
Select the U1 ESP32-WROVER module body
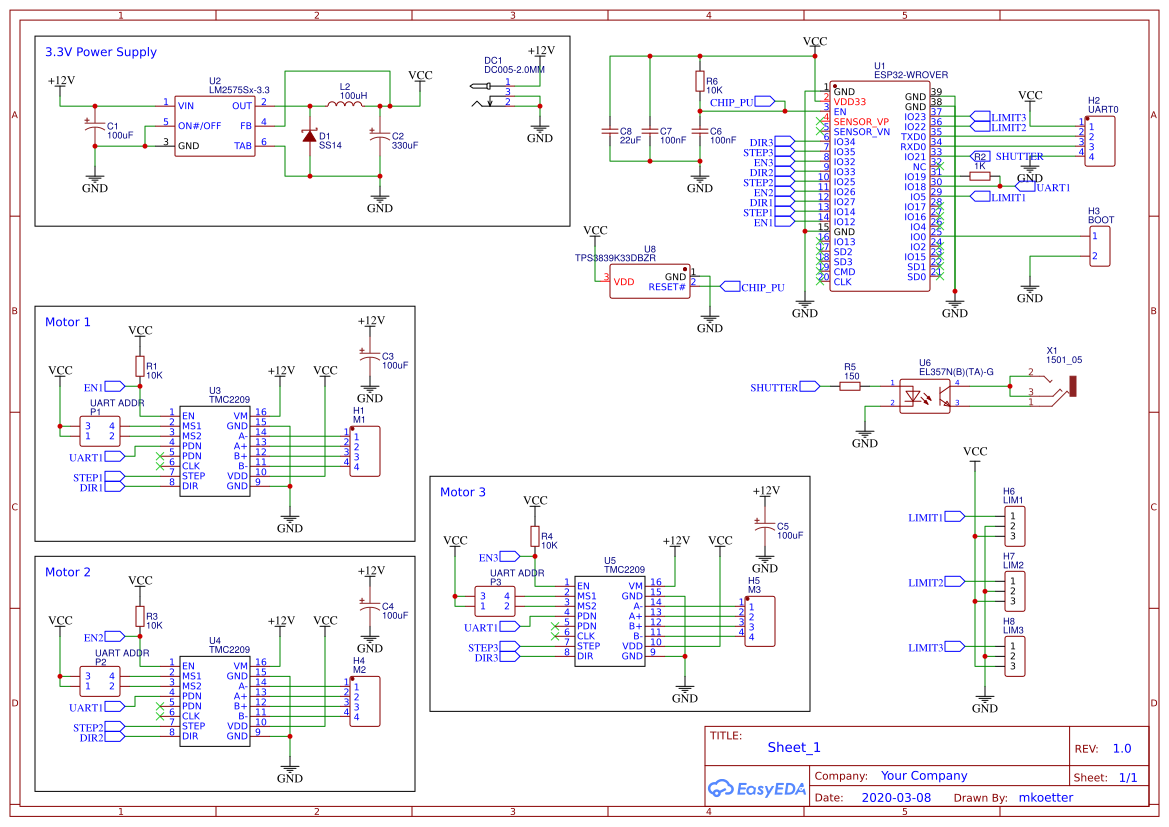880,186
